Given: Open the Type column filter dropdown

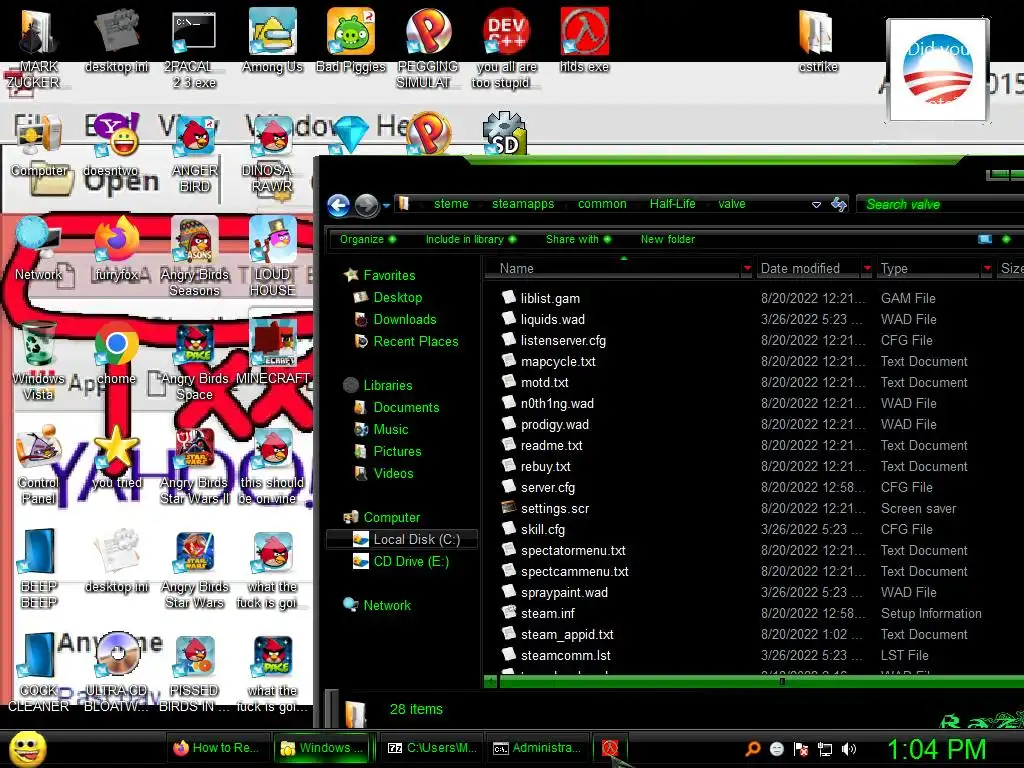Looking at the screenshot, I should pos(987,268).
